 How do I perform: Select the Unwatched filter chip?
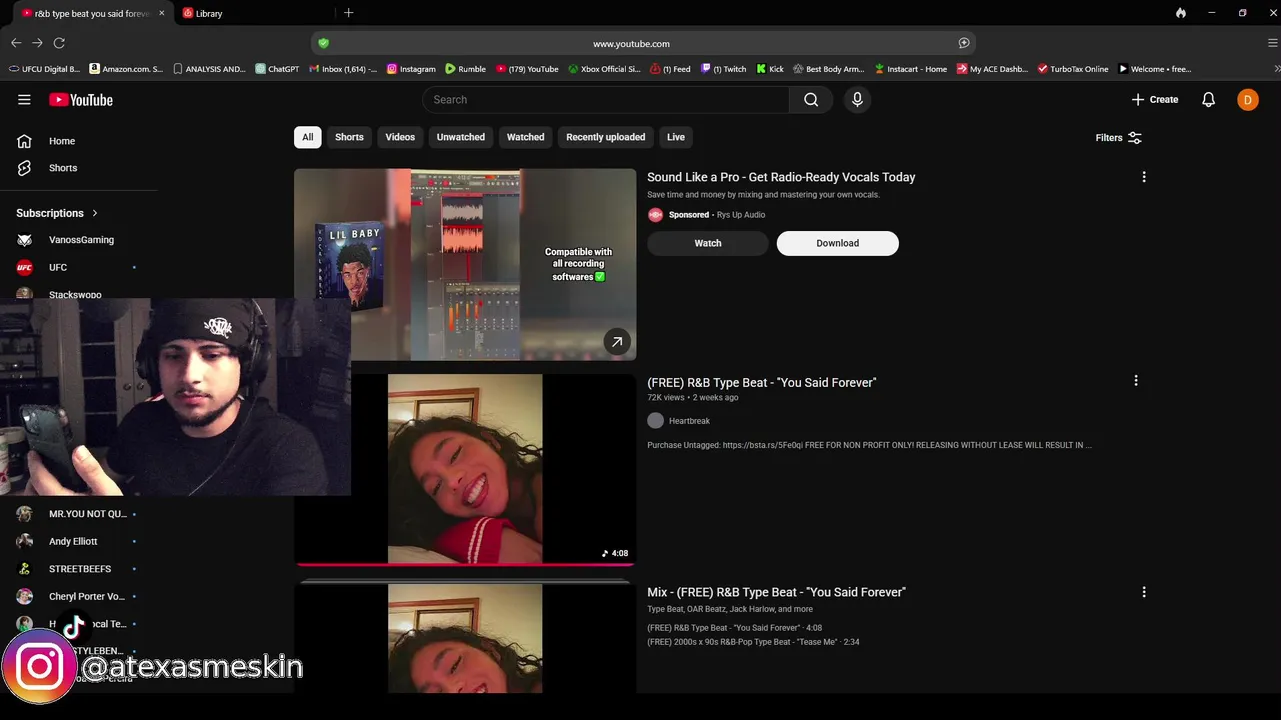coord(461,137)
